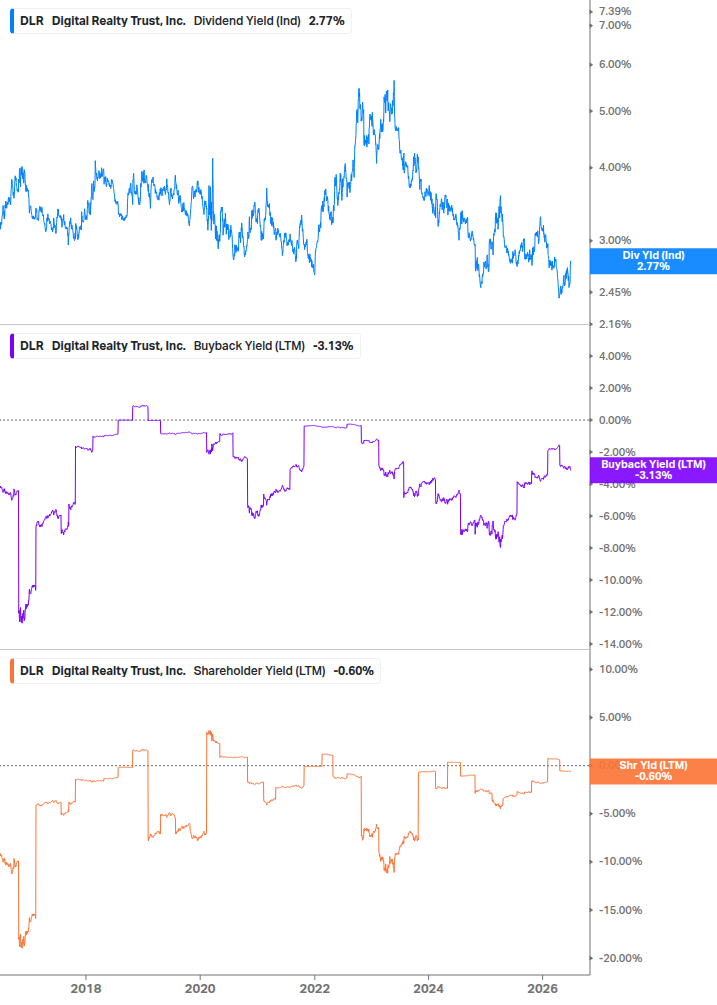Click the 2.16% dividend axis value
The width and height of the screenshot is (717, 1005).
point(615,324)
